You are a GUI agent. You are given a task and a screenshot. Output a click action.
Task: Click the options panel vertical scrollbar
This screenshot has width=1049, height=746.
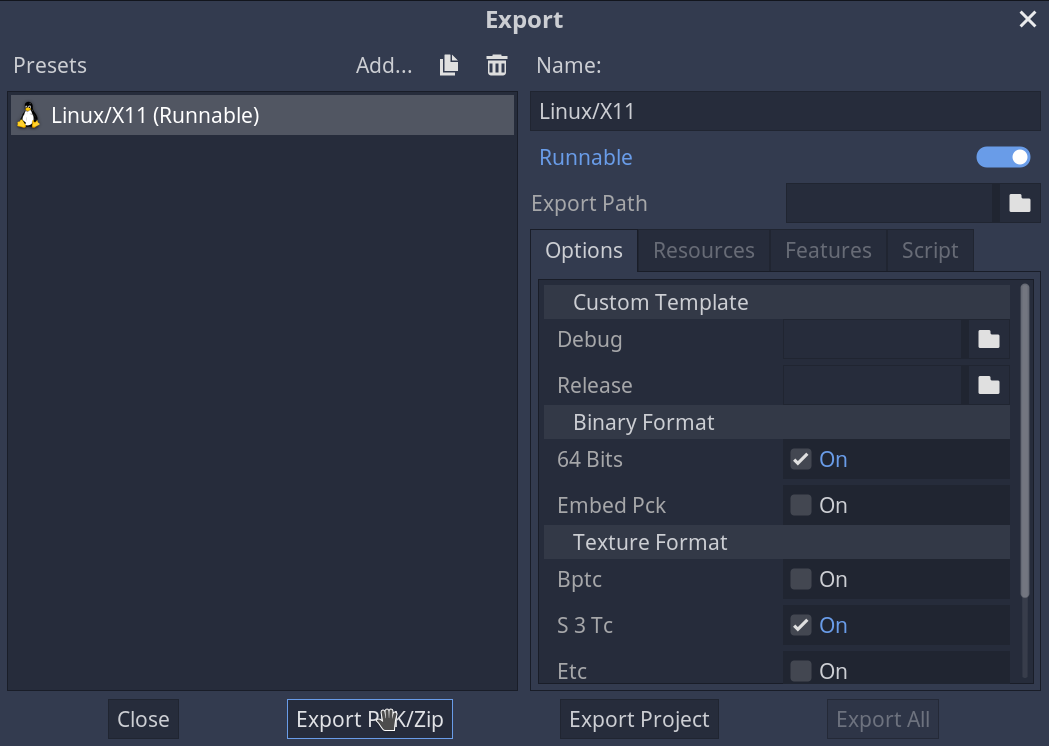[x=1024, y=442]
